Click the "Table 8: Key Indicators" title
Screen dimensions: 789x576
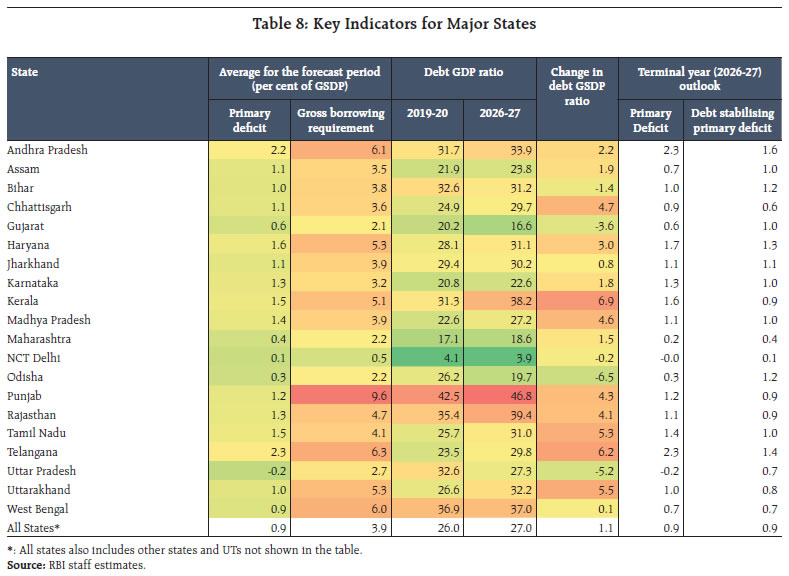pyautogui.click(x=394, y=24)
